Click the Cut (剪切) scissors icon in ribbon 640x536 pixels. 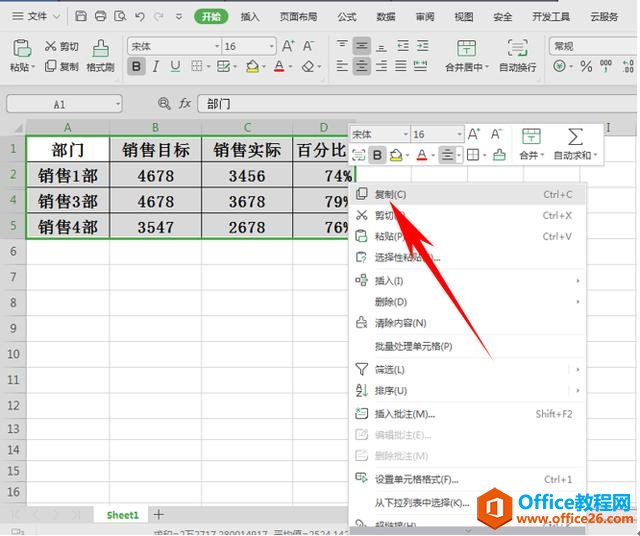[50, 46]
